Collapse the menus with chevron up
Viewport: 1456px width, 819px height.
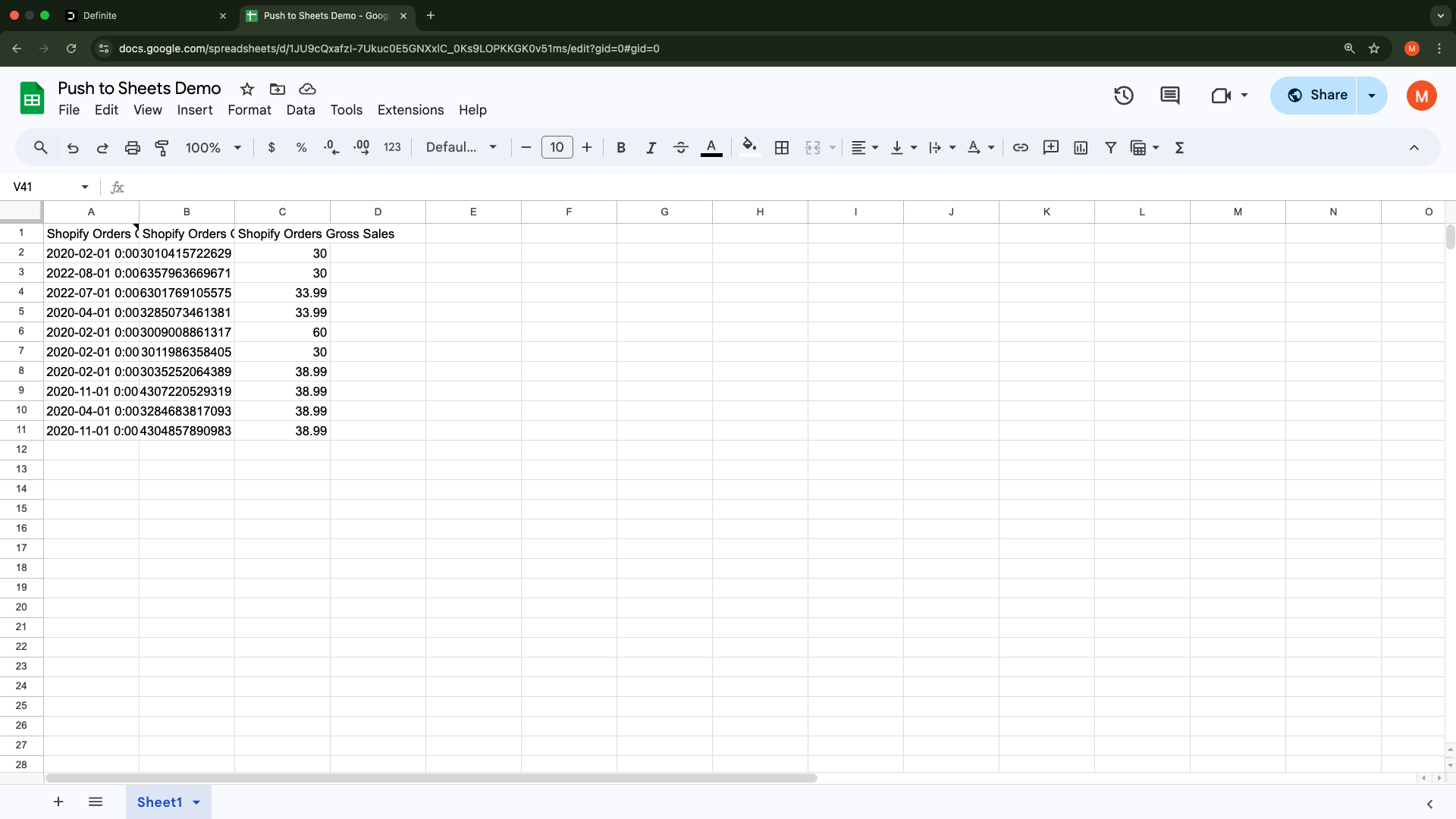coord(1414,148)
